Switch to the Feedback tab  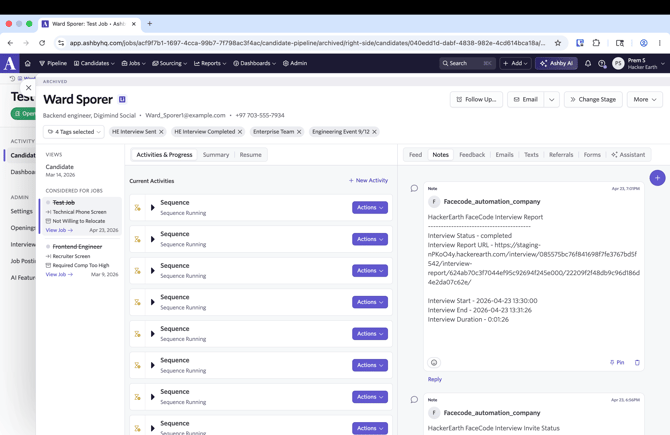pos(472,155)
